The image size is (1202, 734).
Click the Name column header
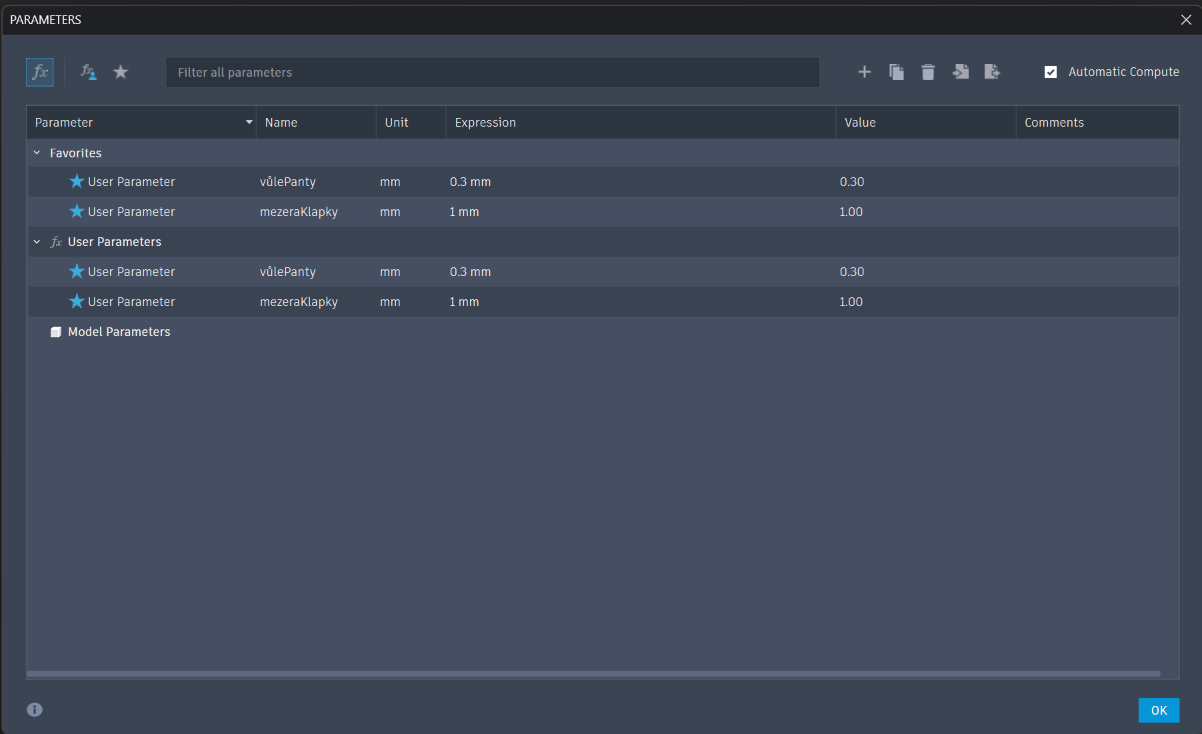(316, 123)
